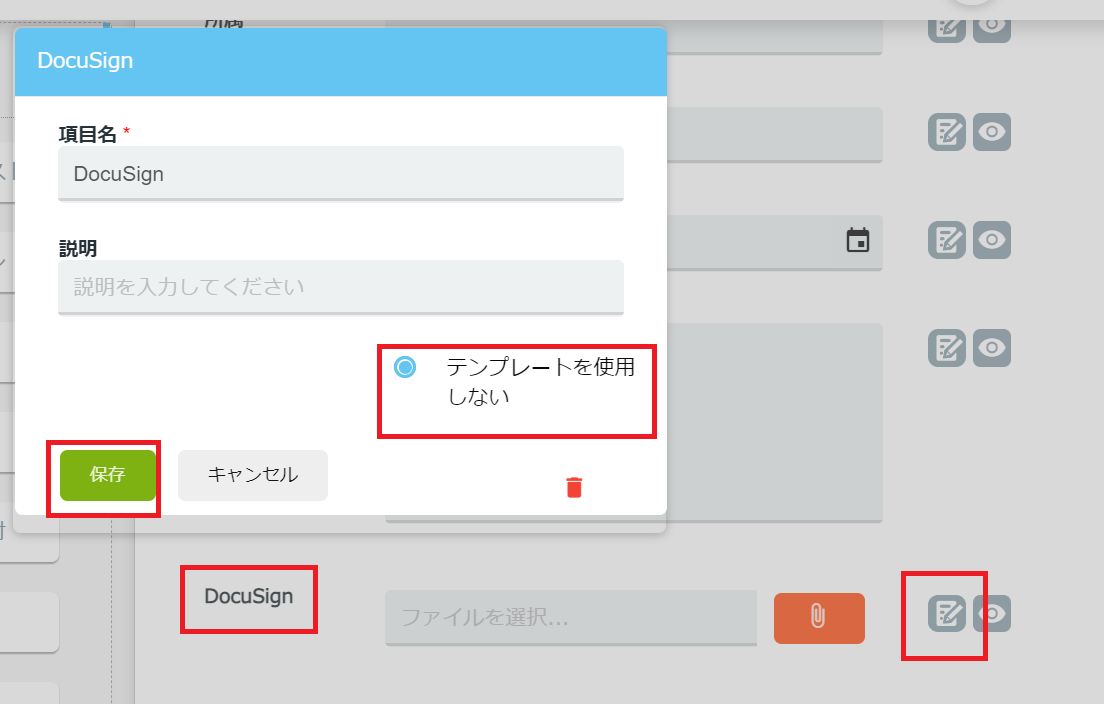Open the edit icon on the row above the date field
This screenshot has height=704, width=1104.
tap(946, 132)
